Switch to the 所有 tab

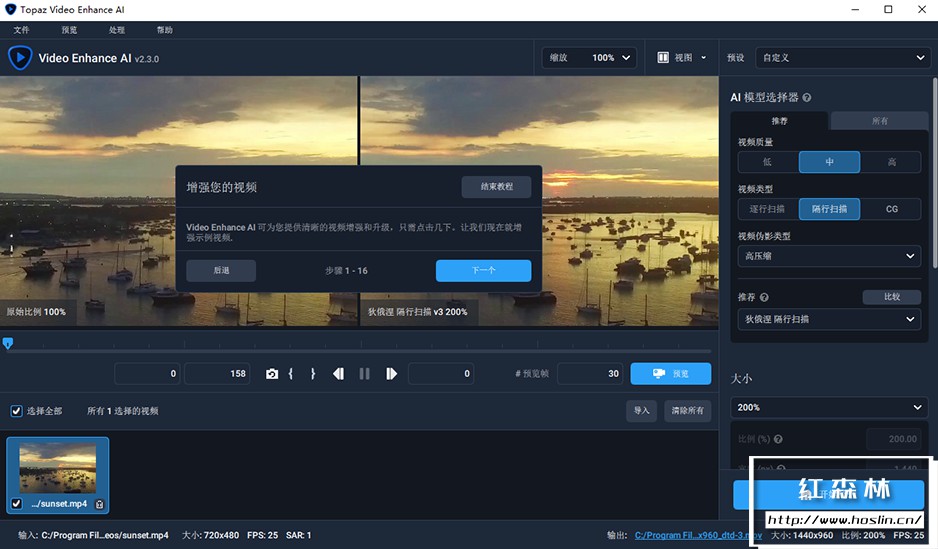(879, 121)
